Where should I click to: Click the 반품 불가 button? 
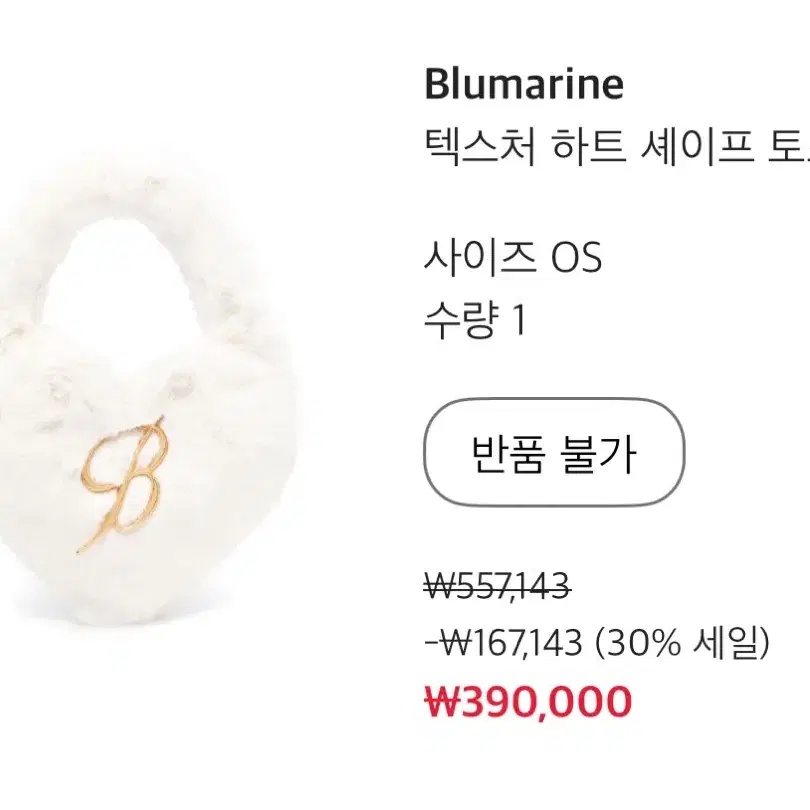point(554,453)
